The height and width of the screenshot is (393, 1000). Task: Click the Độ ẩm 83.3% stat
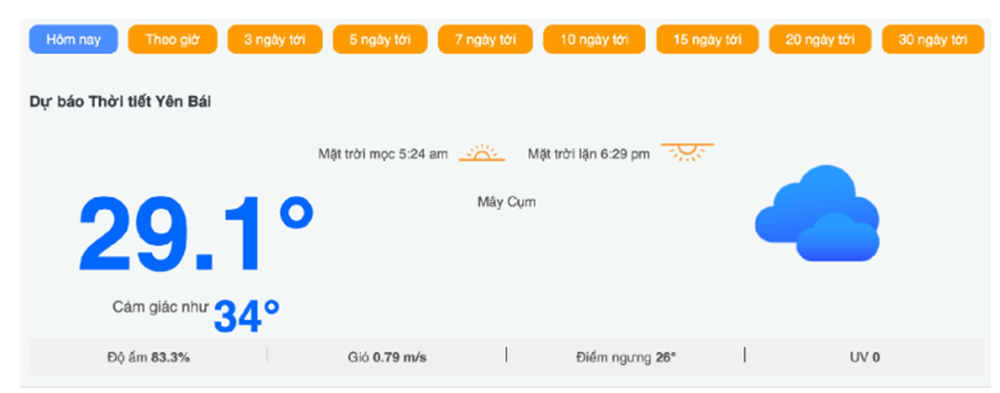[x=148, y=357]
